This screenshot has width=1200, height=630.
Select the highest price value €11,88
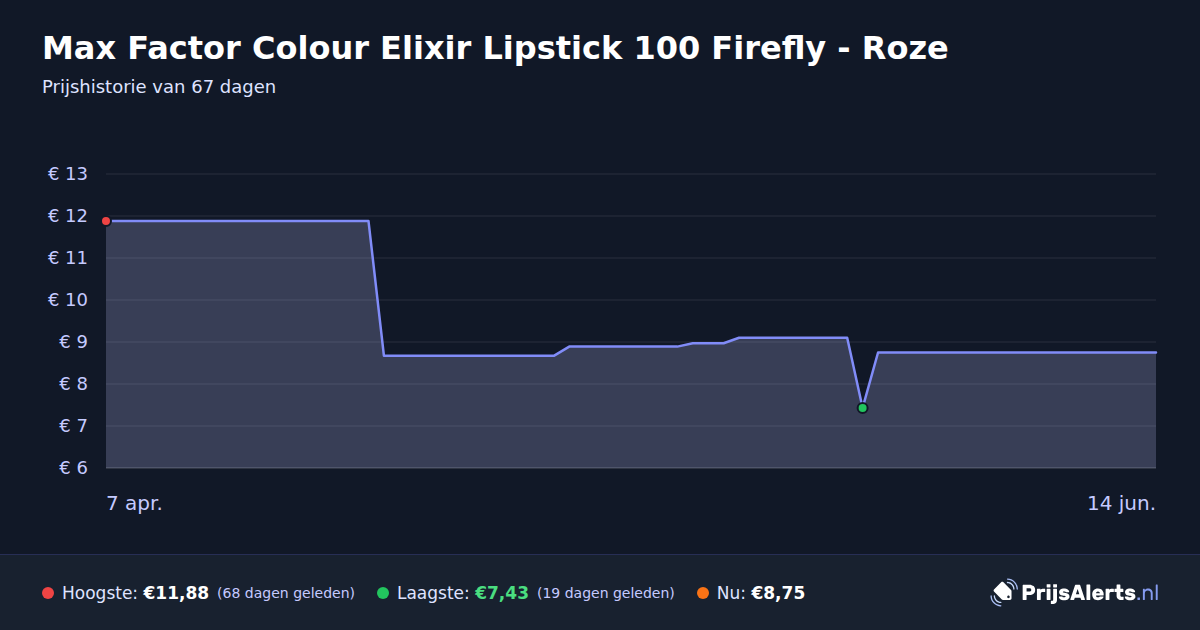click(176, 593)
